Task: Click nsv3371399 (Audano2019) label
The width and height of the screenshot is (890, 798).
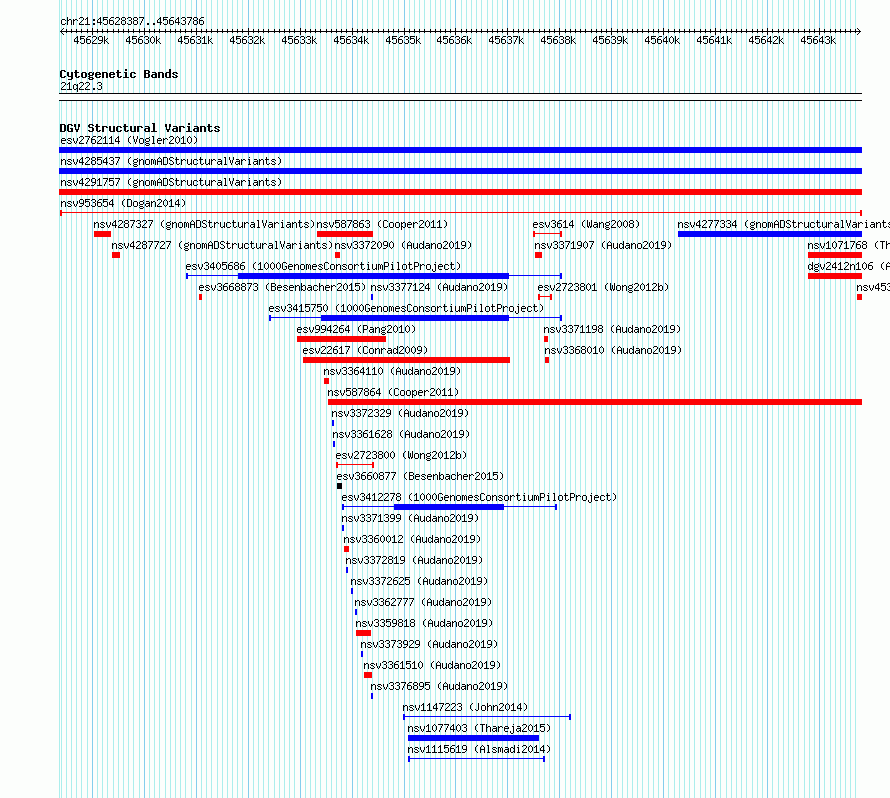Action: 410,518
